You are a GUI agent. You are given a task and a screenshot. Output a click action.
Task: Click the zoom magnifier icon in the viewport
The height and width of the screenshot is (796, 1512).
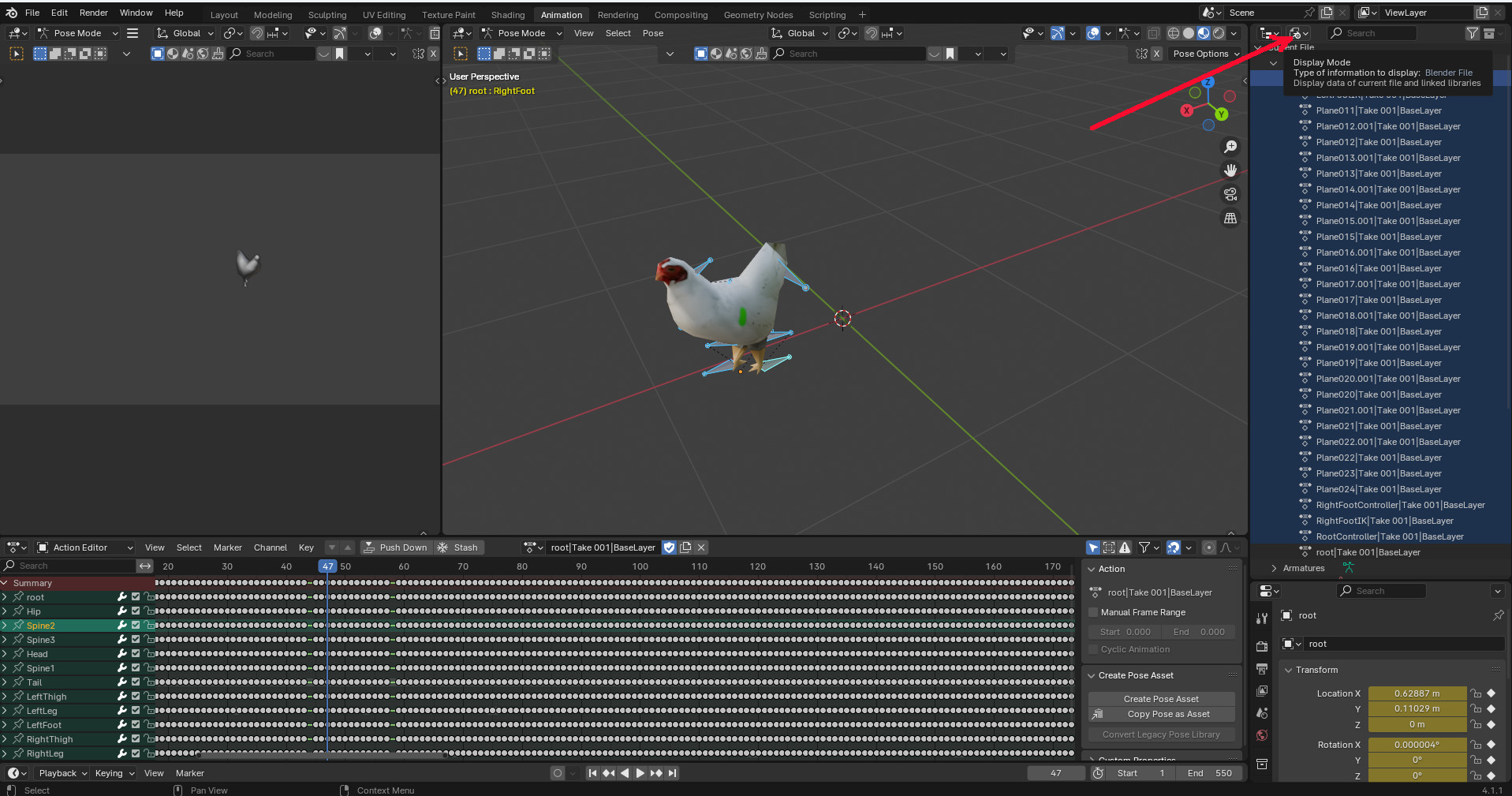click(1230, 148)
